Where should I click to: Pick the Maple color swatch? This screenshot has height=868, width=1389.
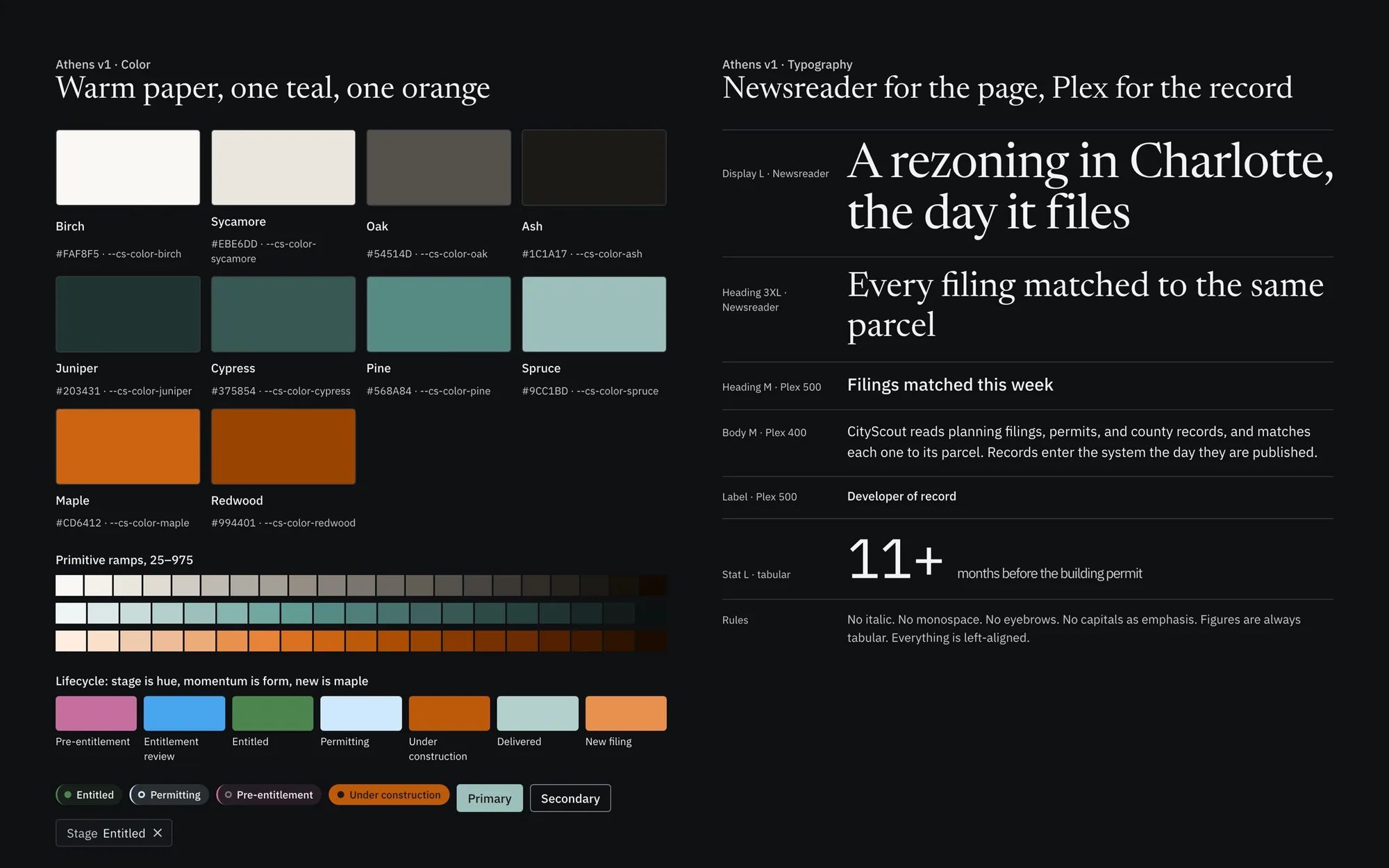click(128, 446)
